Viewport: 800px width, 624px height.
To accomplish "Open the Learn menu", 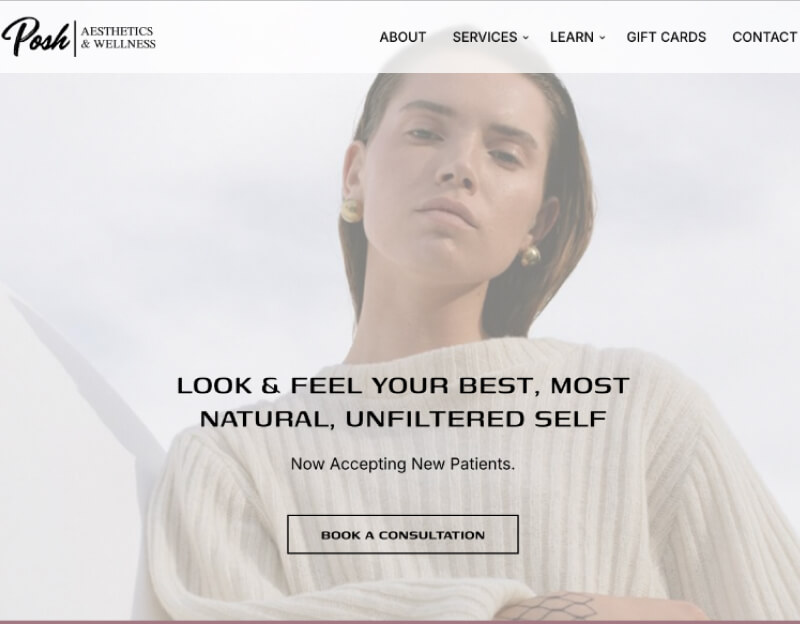I will point(571,37).
